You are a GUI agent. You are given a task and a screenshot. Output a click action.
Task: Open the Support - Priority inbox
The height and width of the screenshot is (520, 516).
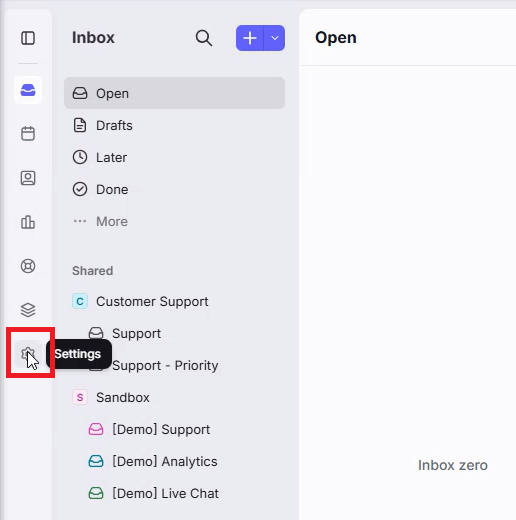pos(174,365)
